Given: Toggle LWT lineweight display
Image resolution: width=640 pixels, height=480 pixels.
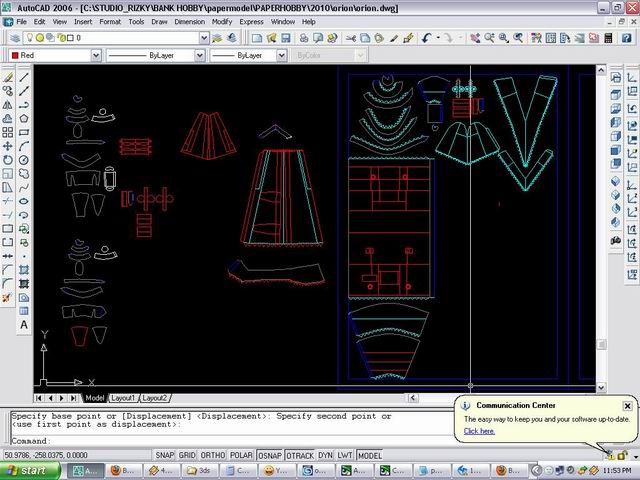Looking at the screenshot, I should click(345, 455).
